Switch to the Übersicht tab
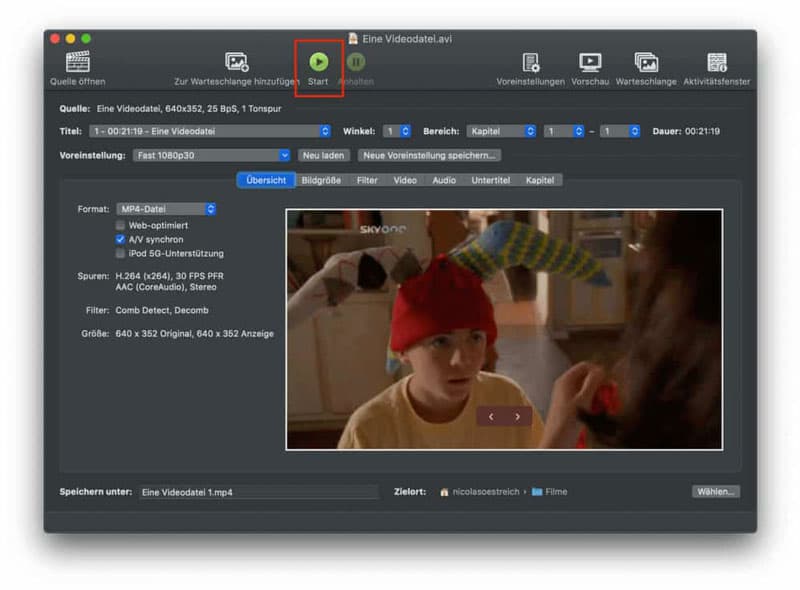The image size is (800, 590). point(266,180)
